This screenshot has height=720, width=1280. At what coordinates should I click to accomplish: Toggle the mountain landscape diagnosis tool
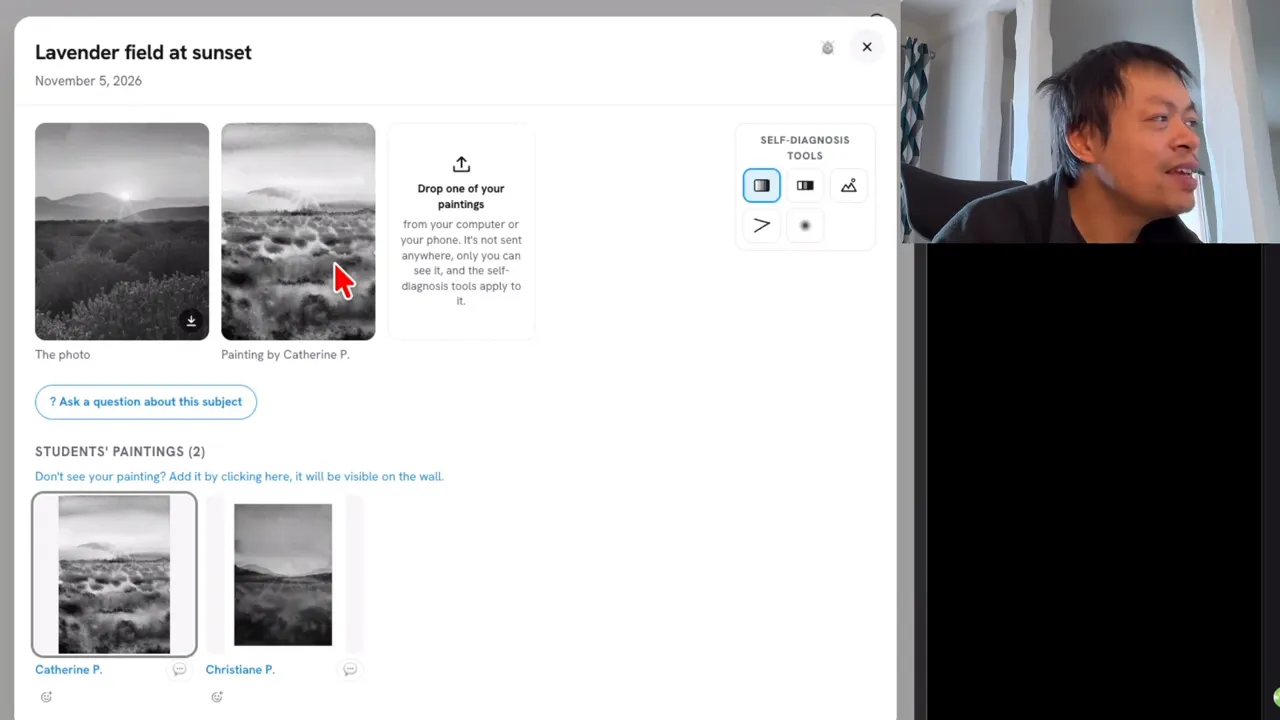click(x=849, y=185)
